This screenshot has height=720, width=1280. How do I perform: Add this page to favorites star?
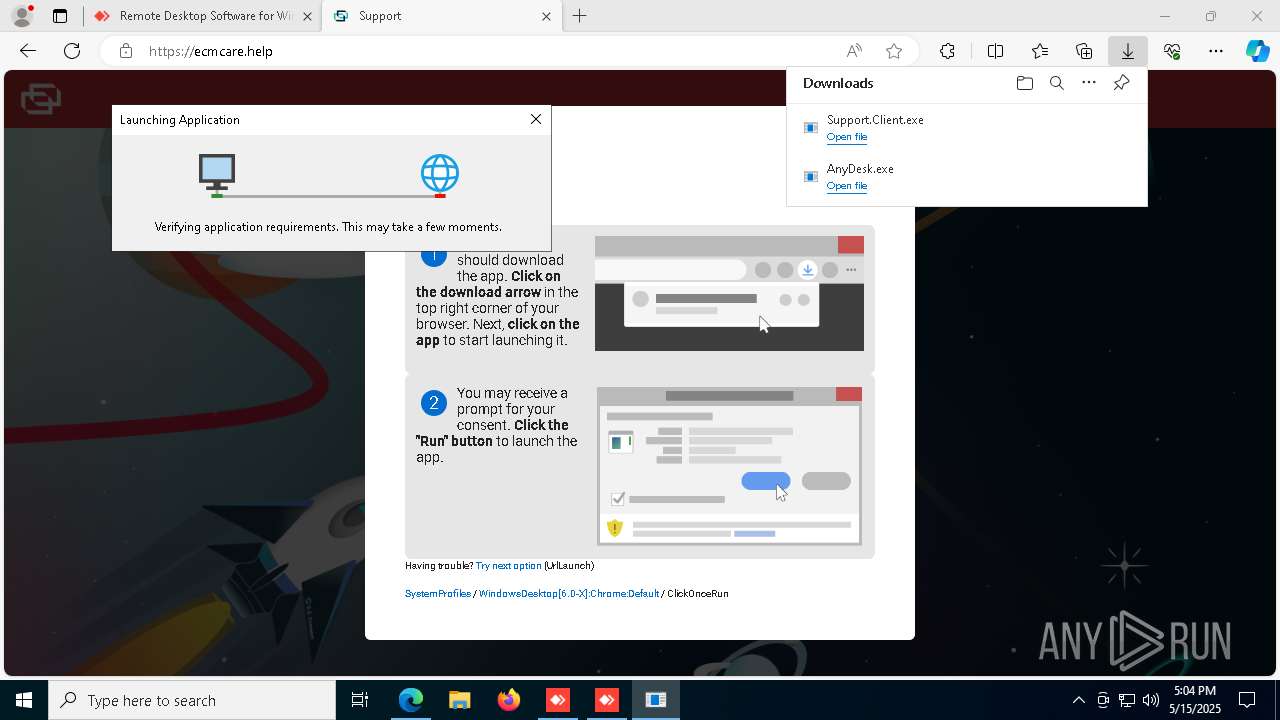[x=894, y=51]
